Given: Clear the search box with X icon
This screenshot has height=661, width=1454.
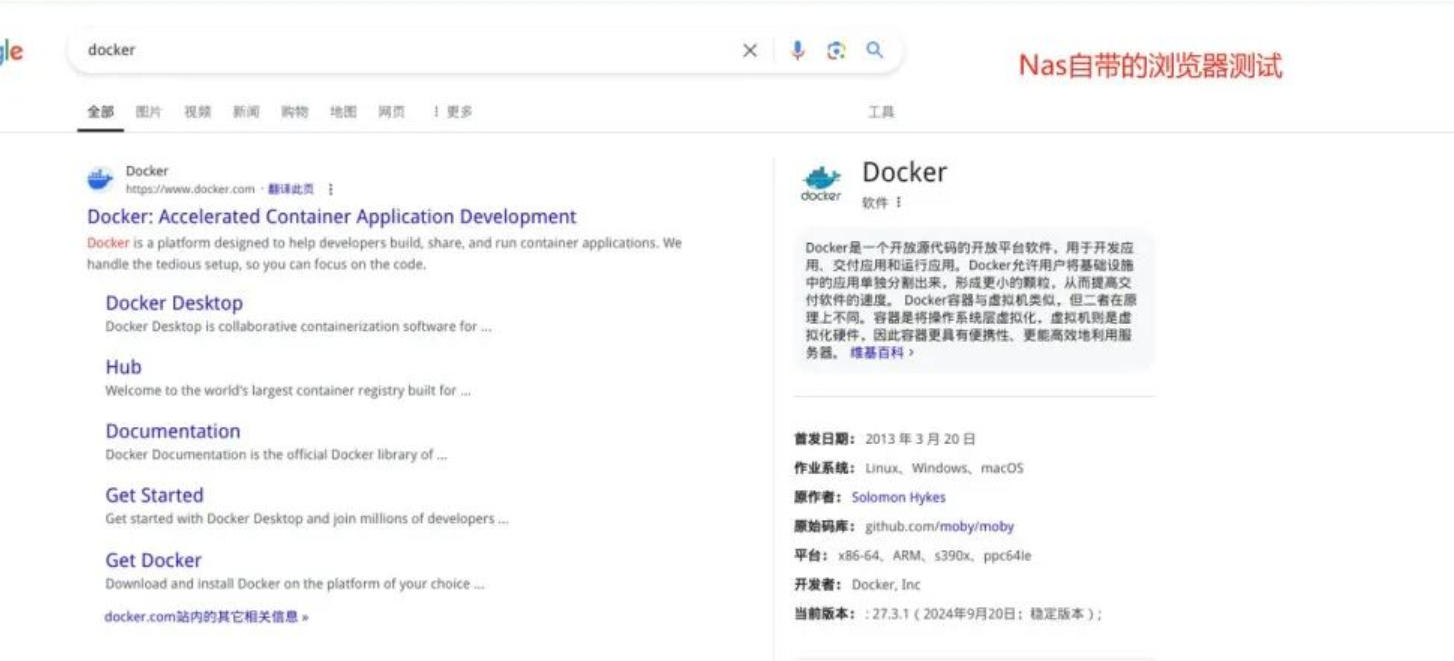Looking at the screenshot, I should tap(750, 51).
